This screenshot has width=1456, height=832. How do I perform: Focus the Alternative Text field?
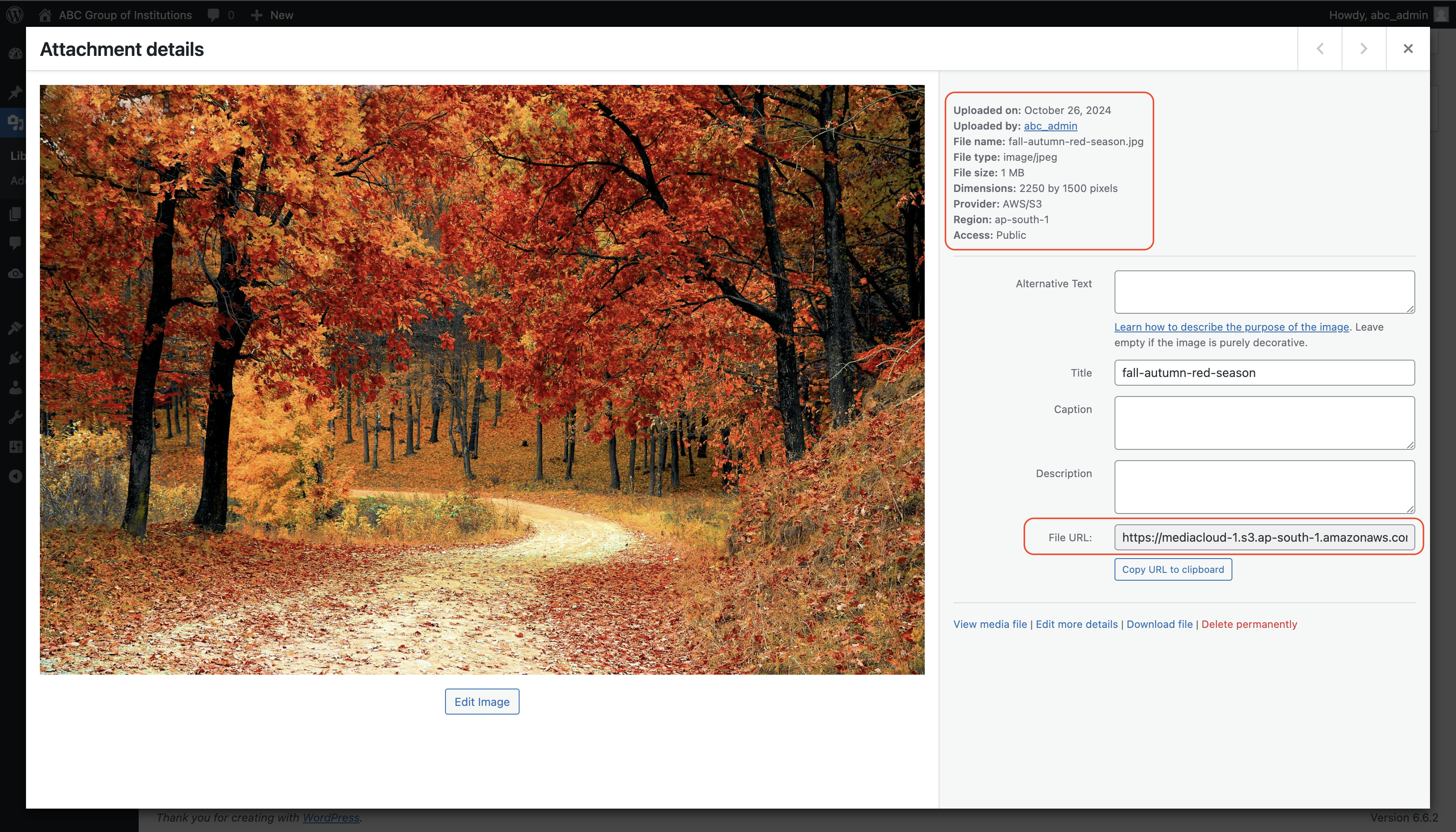coord(1264,292)
